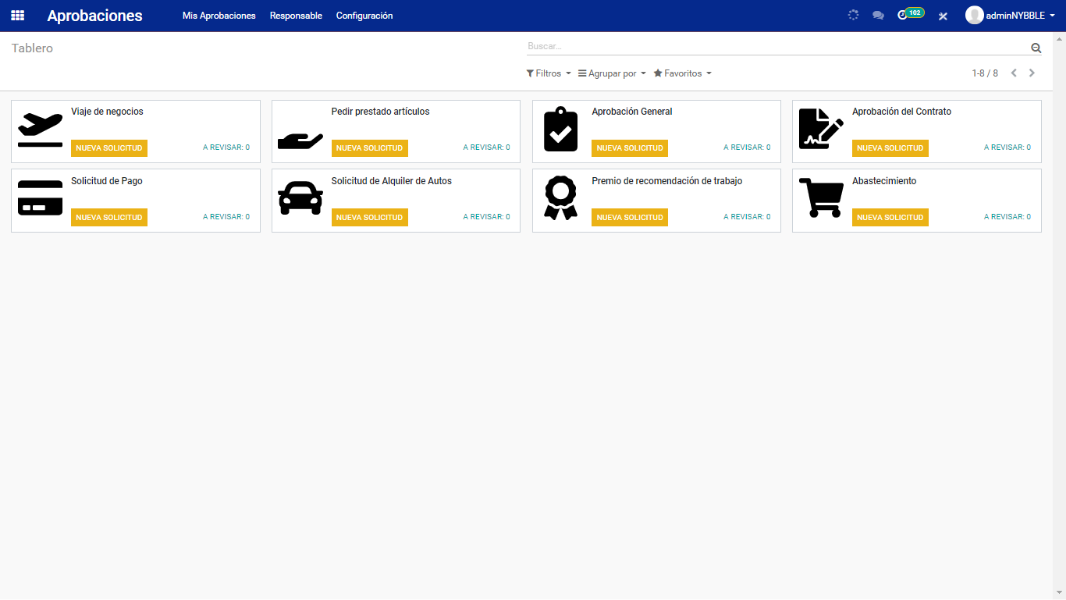
Task: Open the conversations chat bubble icon
Action: click(878, 16)
